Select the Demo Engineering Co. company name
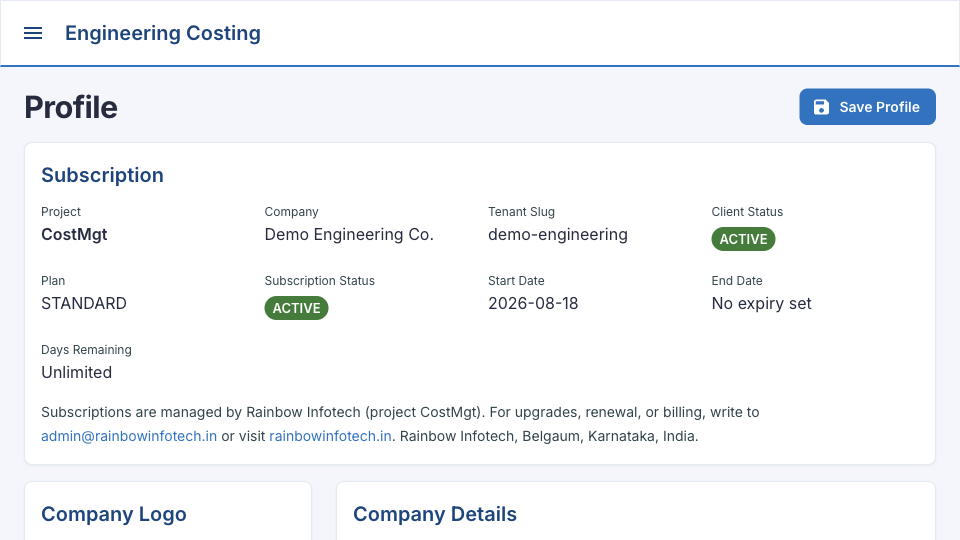Image resolution: width=960 pixels, height=540 pixels. click(x=349, y=234)
